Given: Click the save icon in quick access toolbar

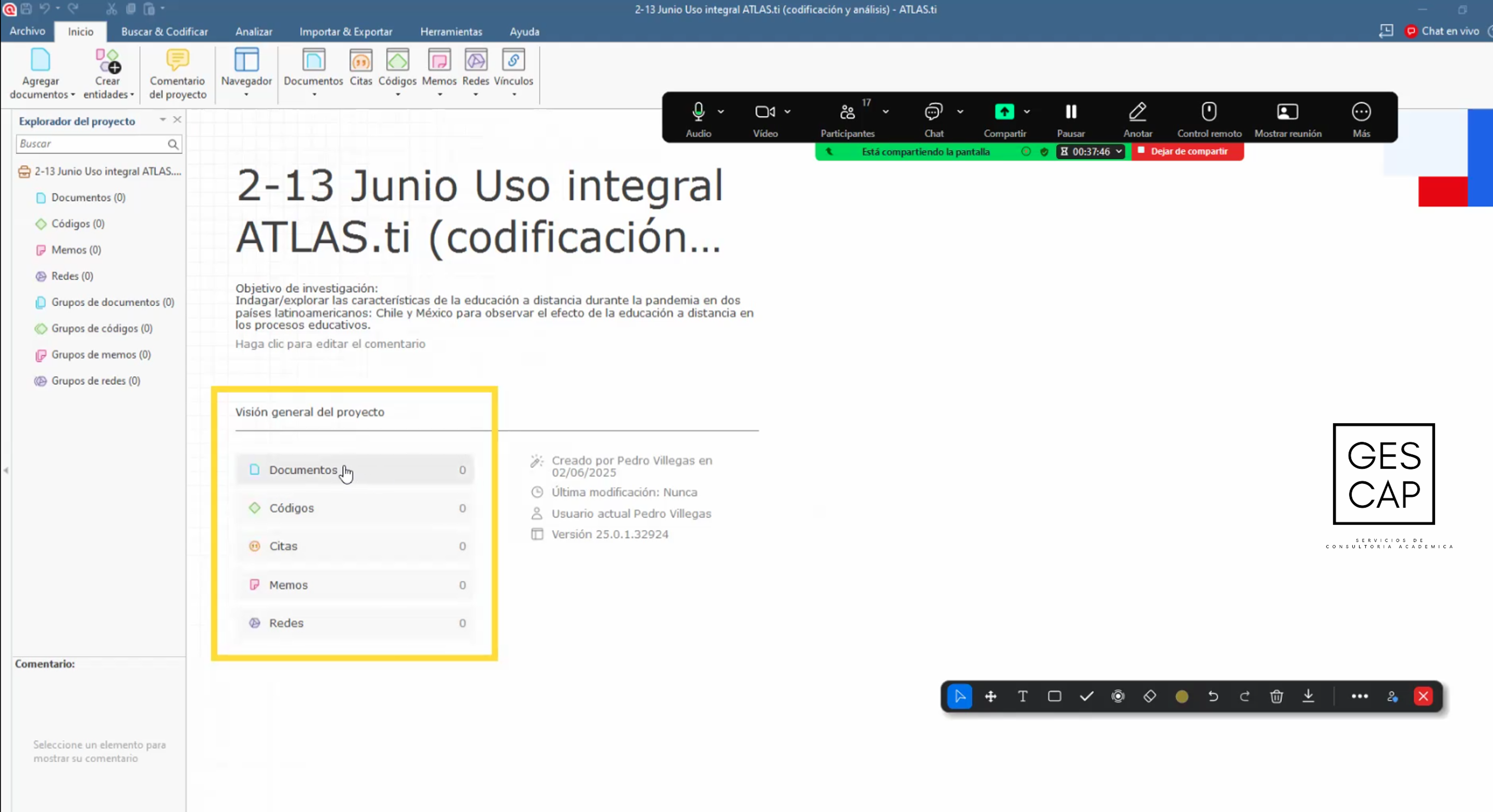Looking at the screenshot, I should click(x=26, y=9).
